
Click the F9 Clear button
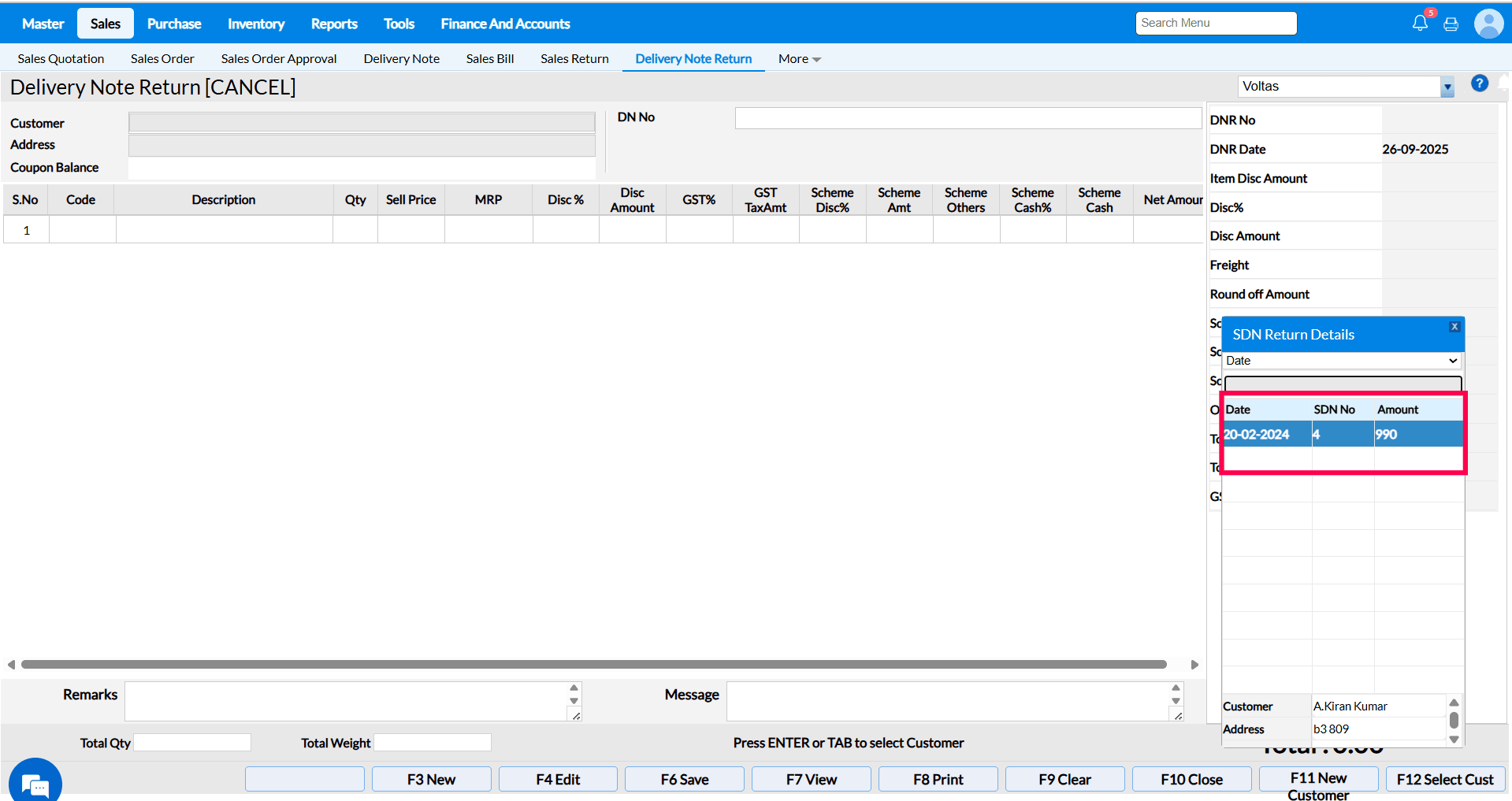point(1064,779)
